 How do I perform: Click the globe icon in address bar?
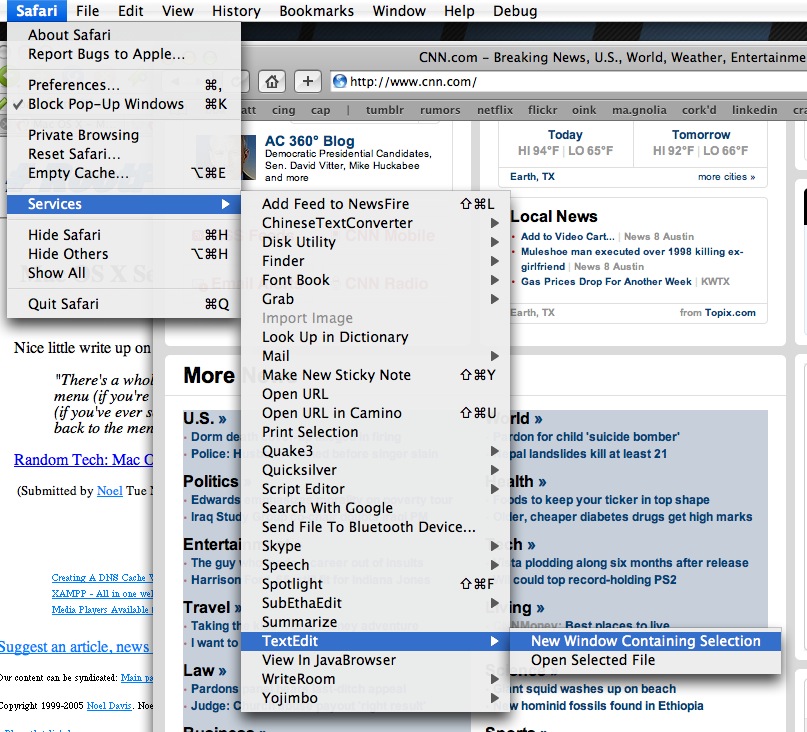click(x=340, y=81)
